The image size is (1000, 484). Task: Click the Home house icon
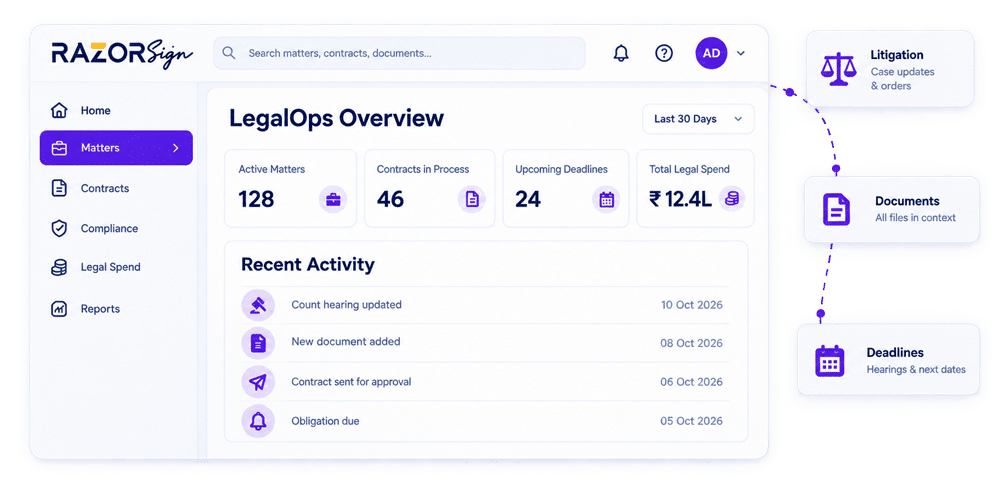[59, 110]
